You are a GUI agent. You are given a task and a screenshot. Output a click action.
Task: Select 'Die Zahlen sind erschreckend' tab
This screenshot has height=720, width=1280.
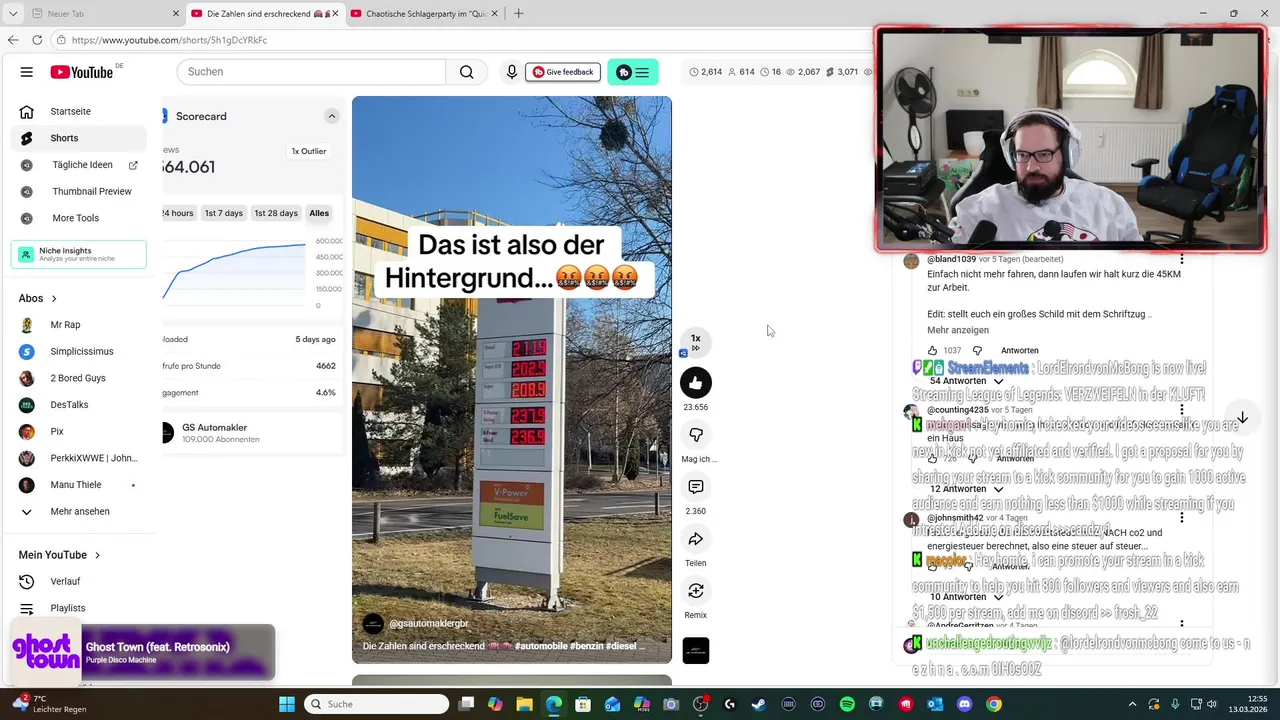coord(265,14)
